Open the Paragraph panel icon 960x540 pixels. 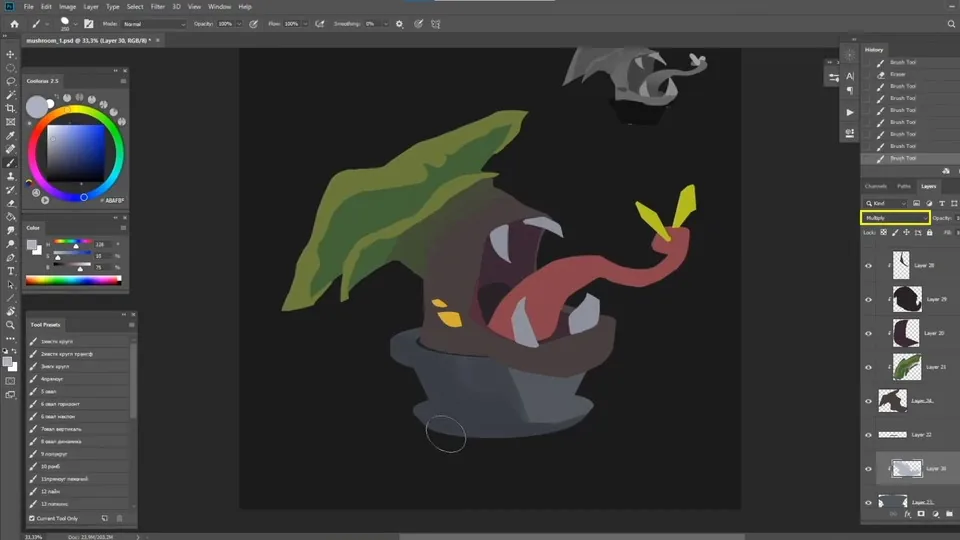(x=850, y=91)
